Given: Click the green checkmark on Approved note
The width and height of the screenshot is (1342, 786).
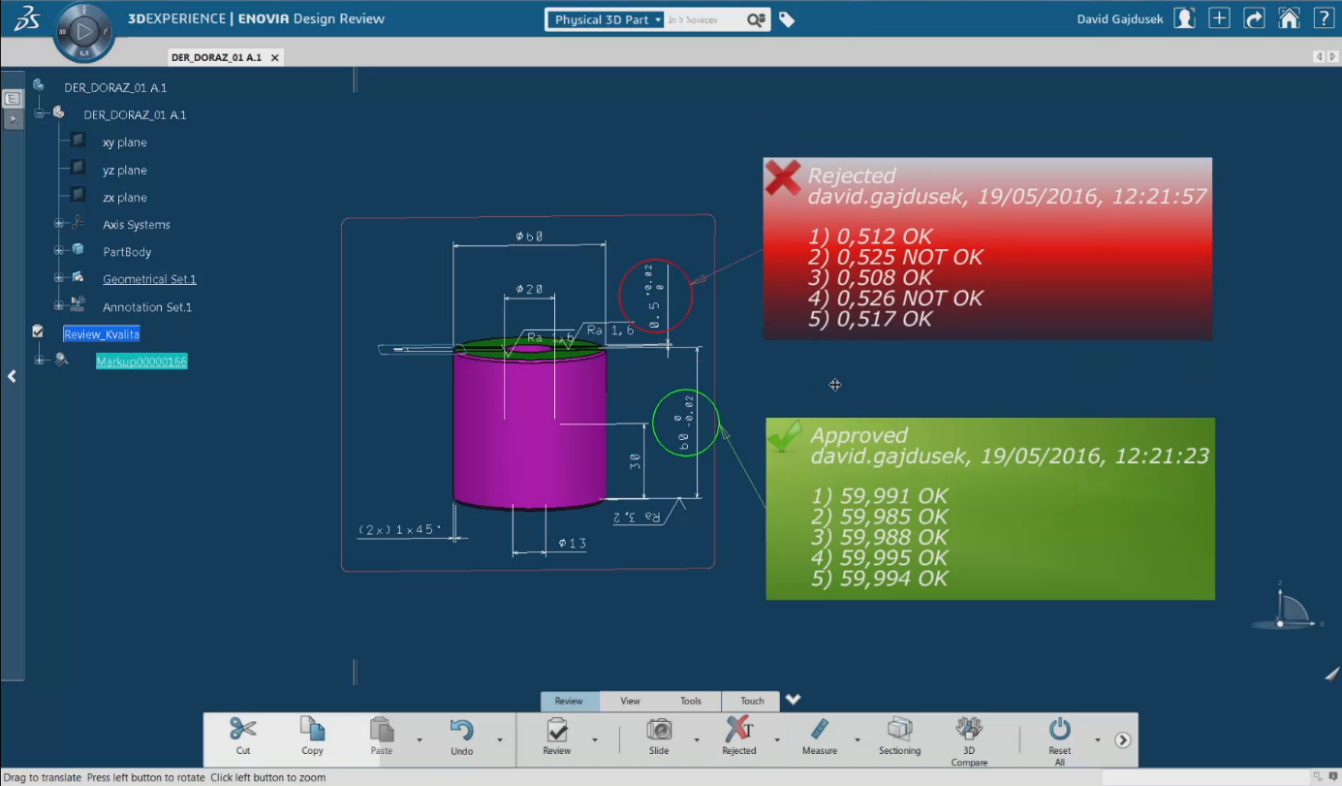Looking at the screenshot, I should [785, 436].
